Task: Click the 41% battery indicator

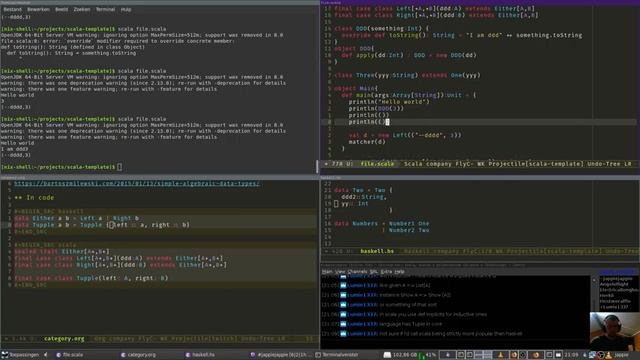Action: 431,355
